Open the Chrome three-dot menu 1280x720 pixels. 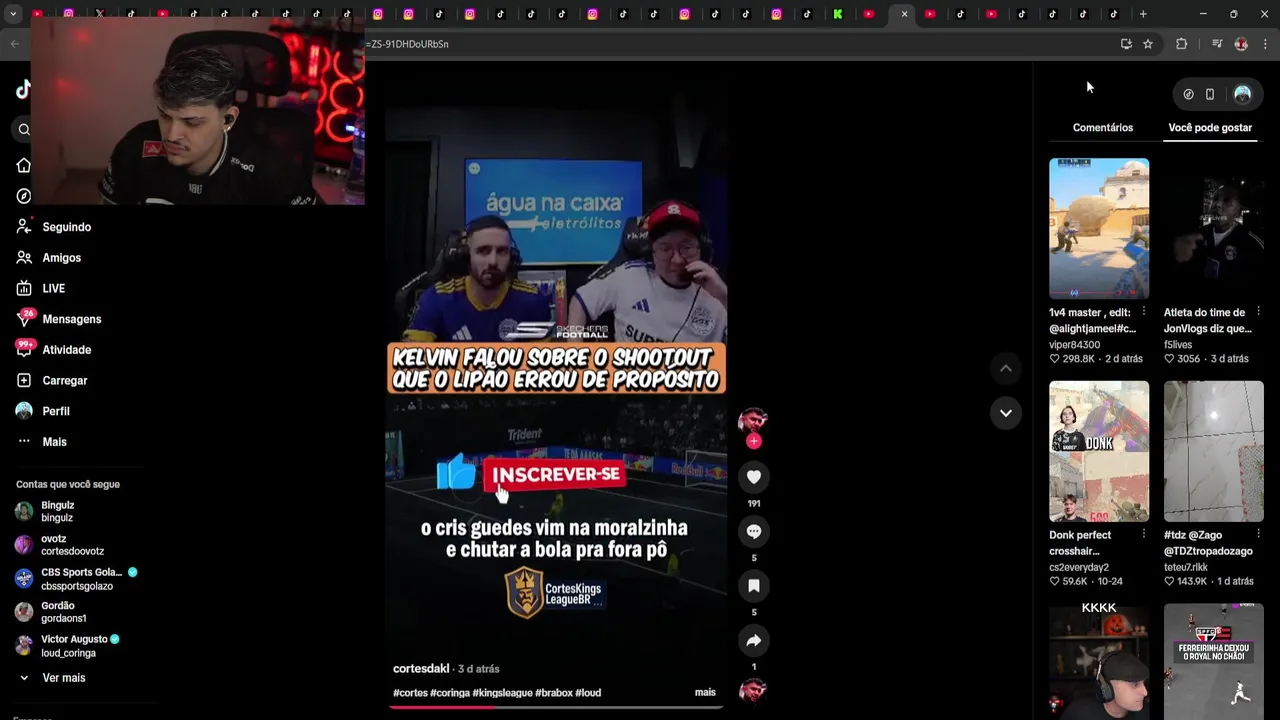[1265, 44]
